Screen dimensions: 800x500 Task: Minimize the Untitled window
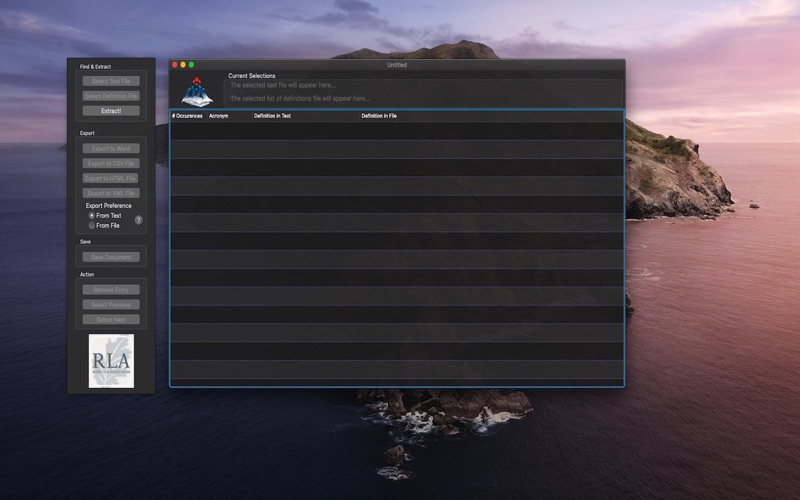183,65
